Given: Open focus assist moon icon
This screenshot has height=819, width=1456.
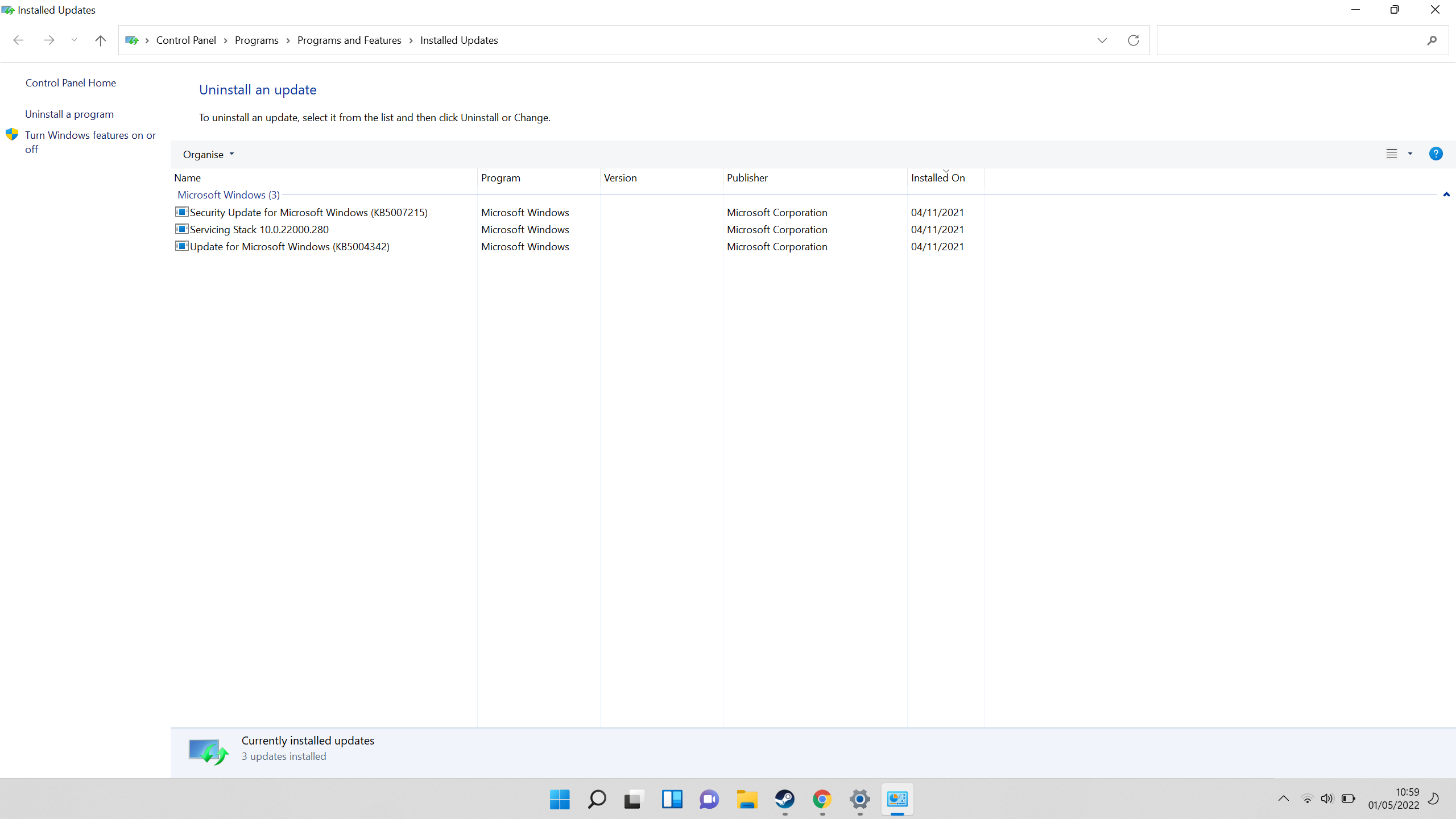Looking at the screenshot, I should pos(1434,799).
